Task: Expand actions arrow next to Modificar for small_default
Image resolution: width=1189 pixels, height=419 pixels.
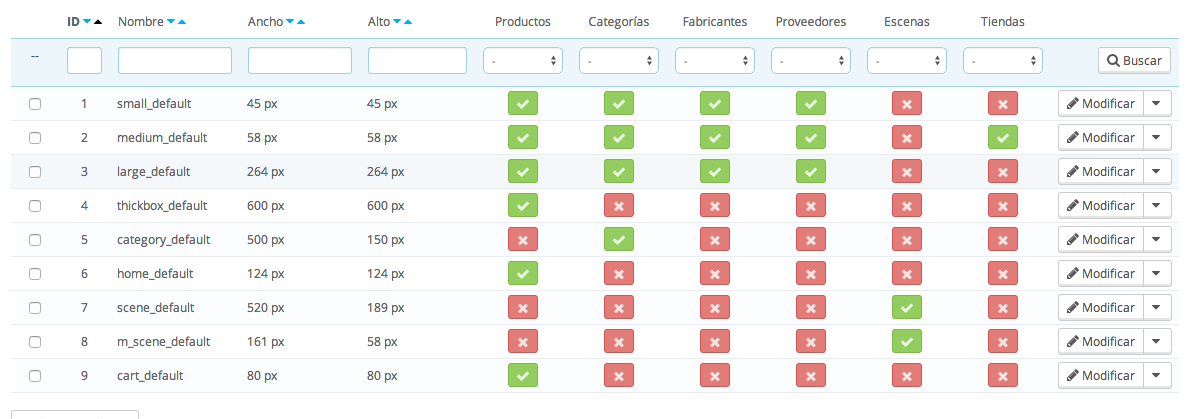Action: coord(1157,103)
